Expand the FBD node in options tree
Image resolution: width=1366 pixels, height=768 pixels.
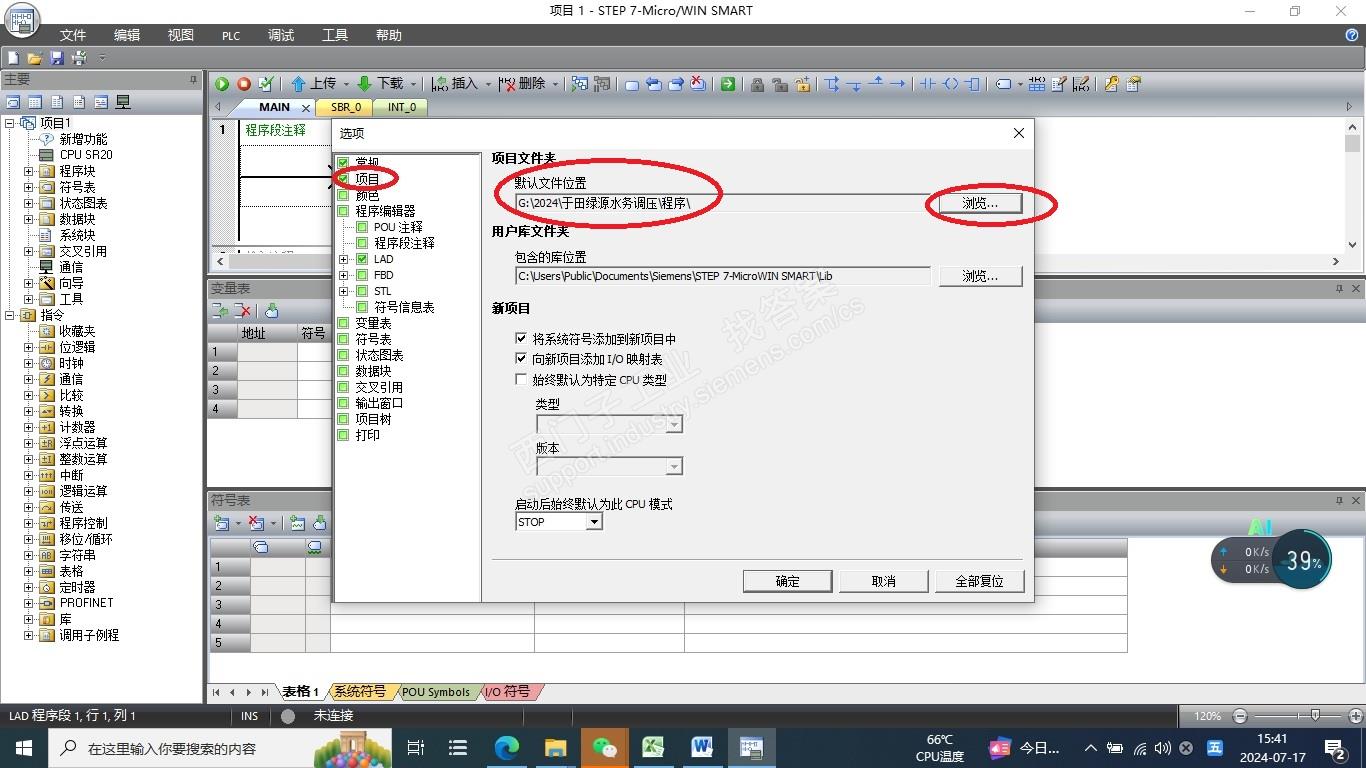(x=344, y=275)
